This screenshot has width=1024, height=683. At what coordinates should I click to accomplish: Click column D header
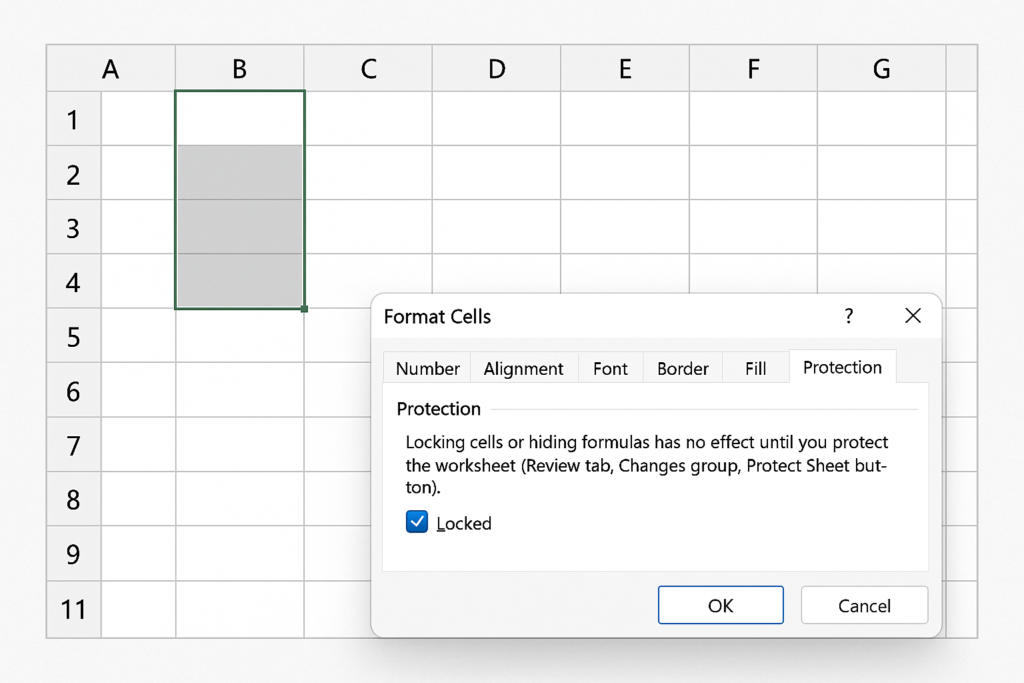pyautogui.click(x=496, y=69)
